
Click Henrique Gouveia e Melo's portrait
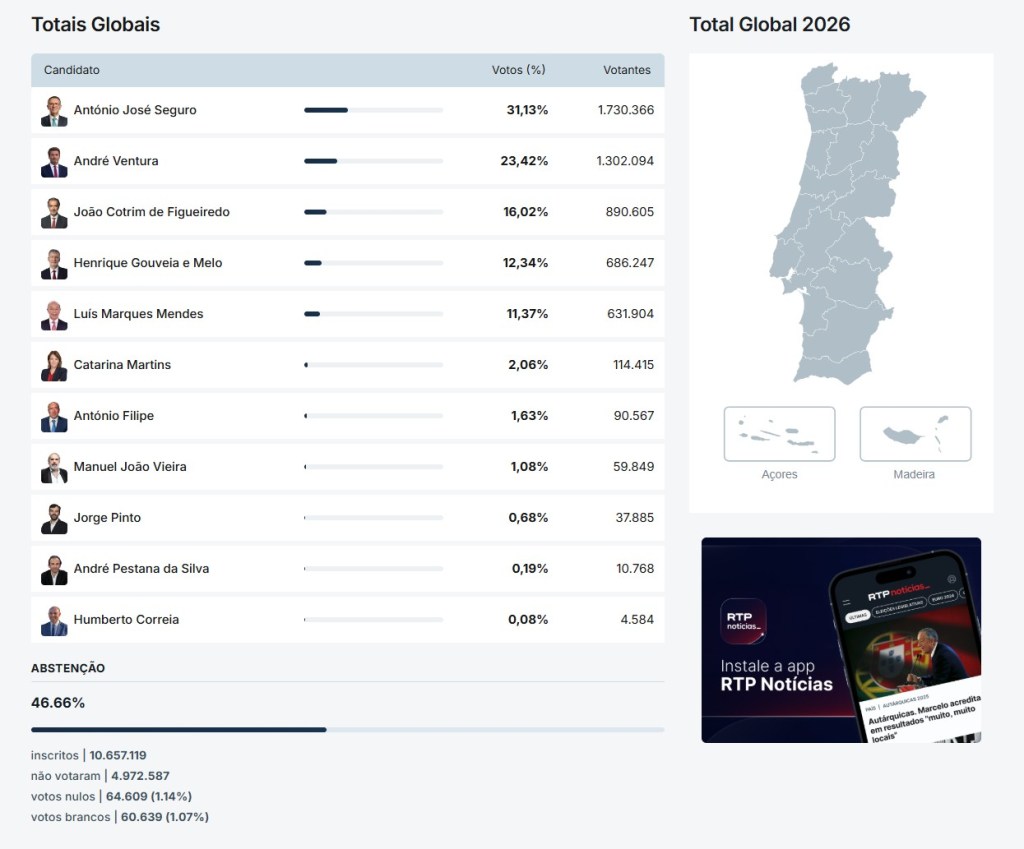(54, 264)
